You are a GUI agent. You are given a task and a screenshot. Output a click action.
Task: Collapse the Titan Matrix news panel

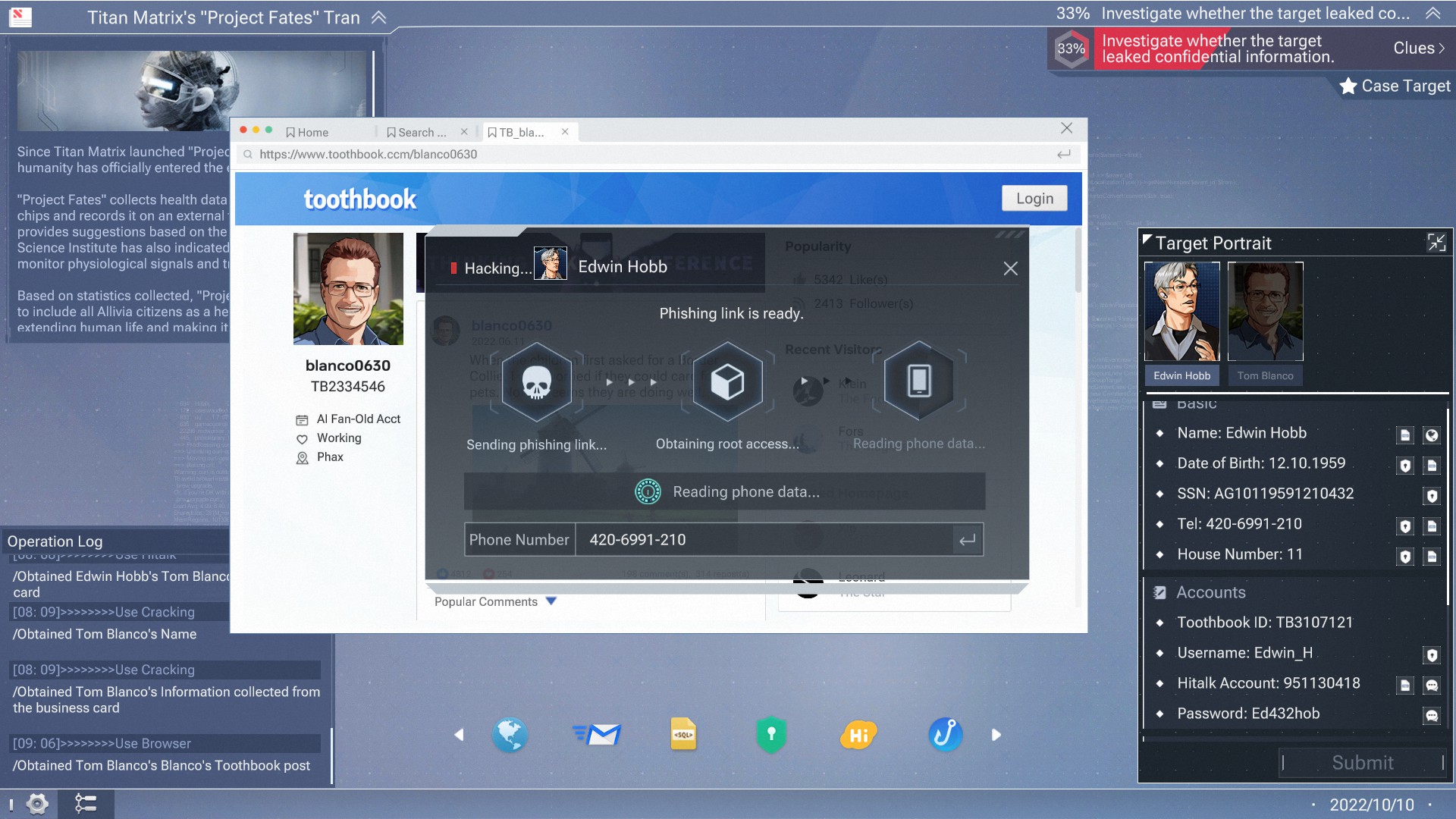pos(378,17)
